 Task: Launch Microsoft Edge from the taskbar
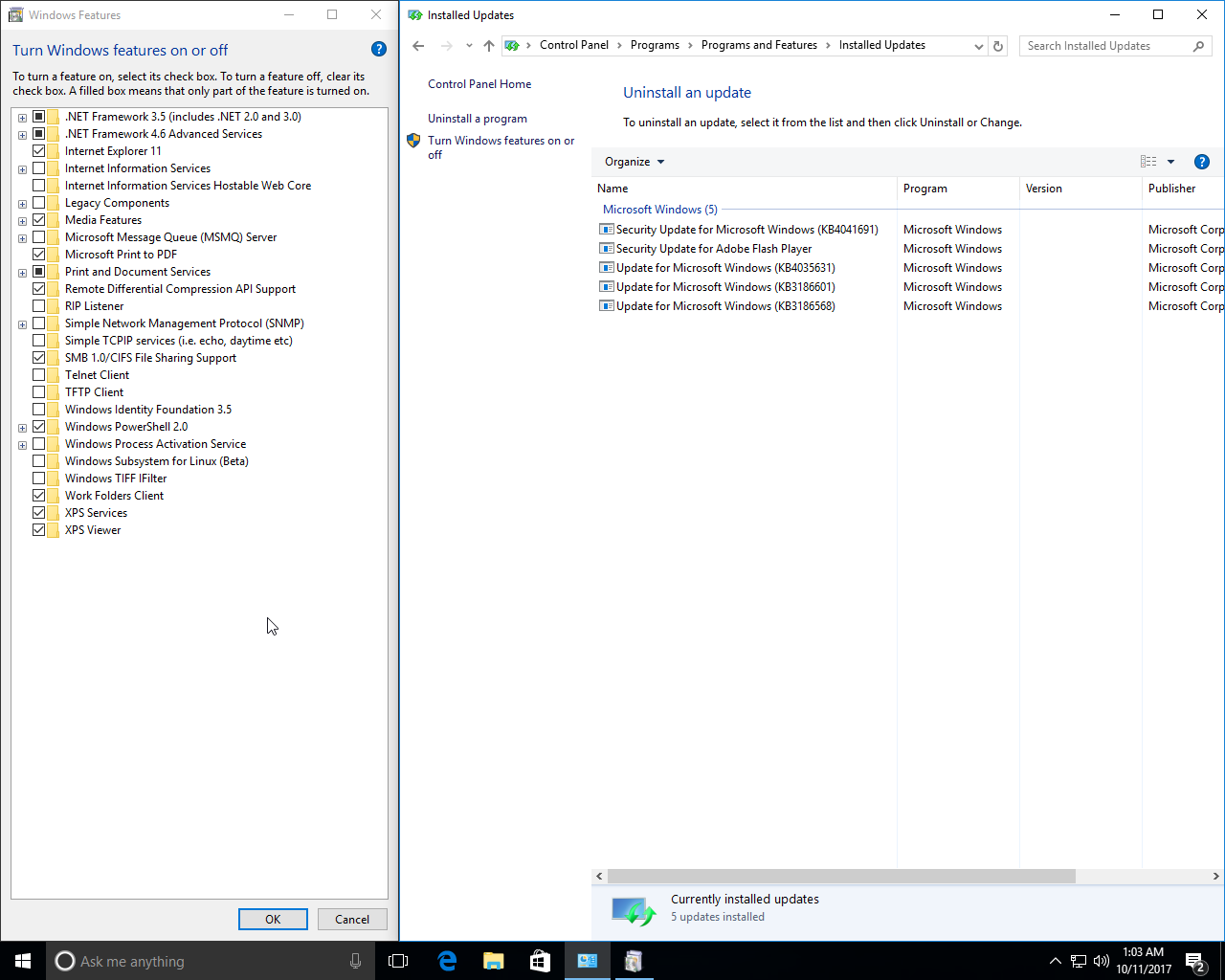click(x=447, y=961)
